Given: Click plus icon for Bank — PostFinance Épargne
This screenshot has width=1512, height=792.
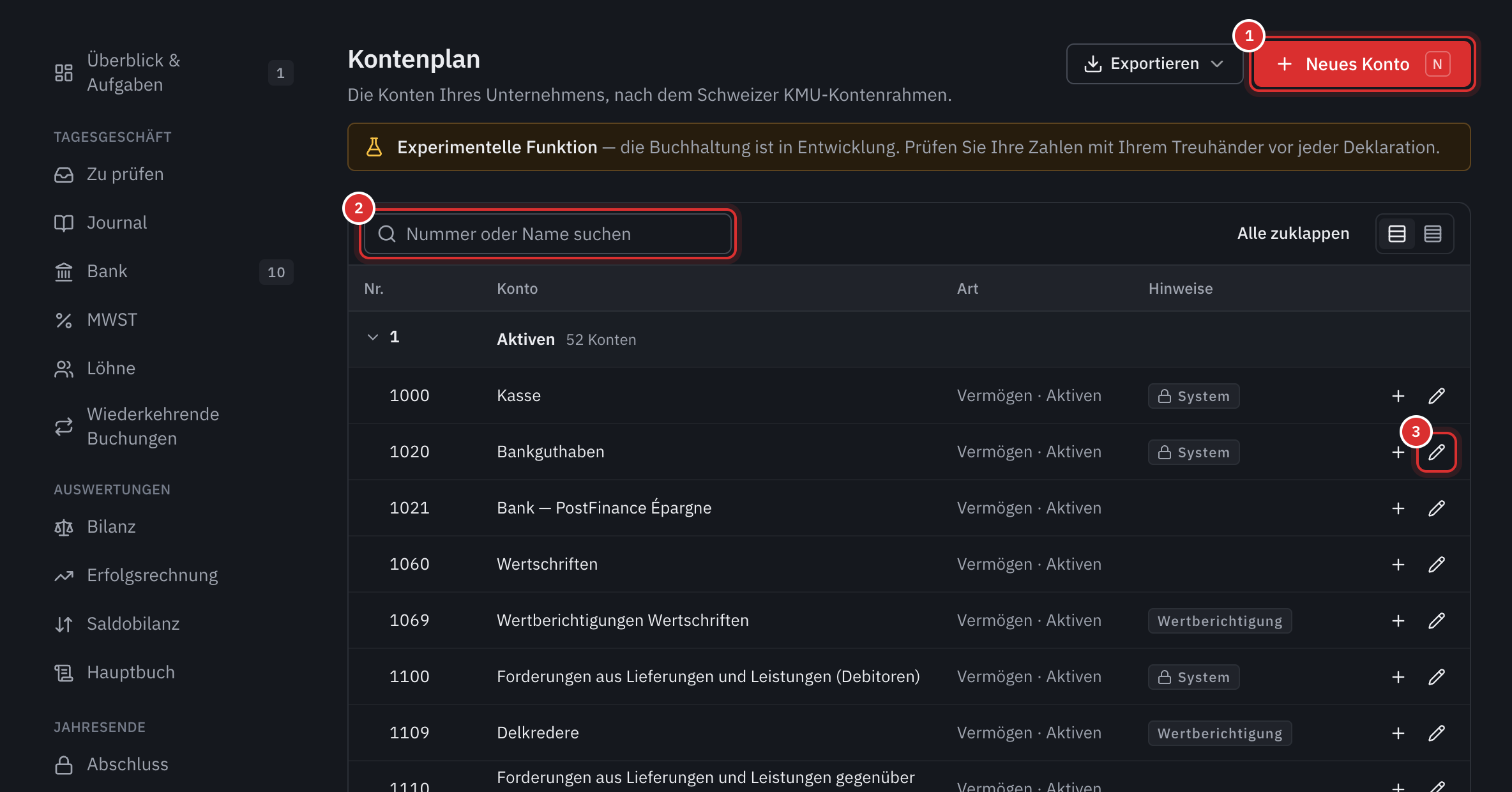Looking at the screenshot, I should tap(1398, 508).
